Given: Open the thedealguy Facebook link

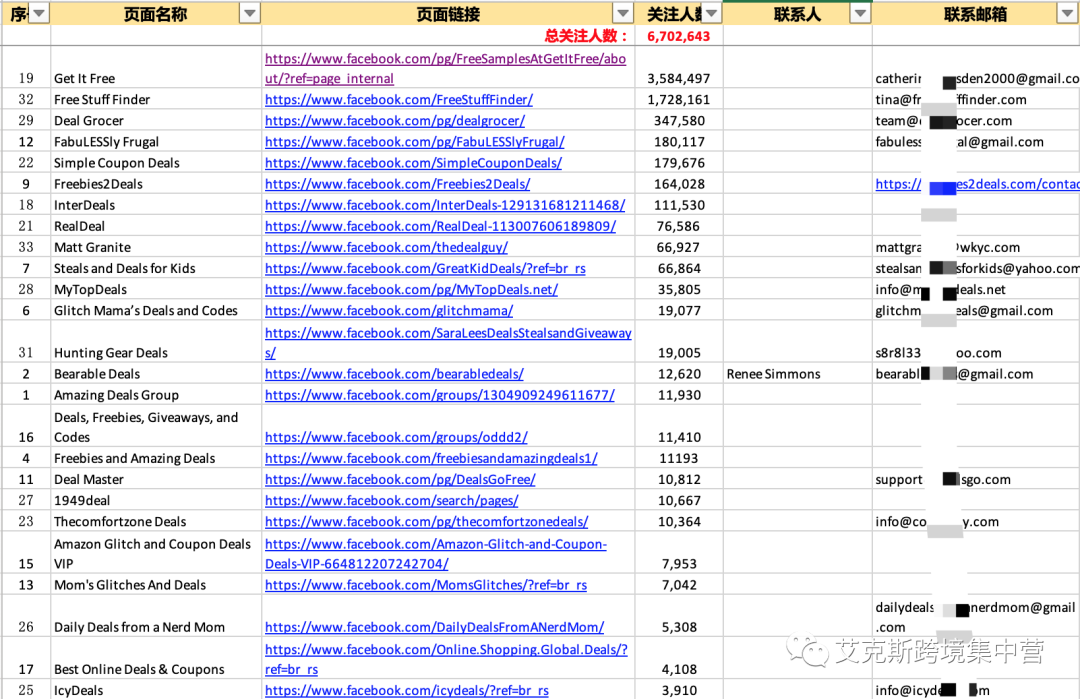Looking at the screenshot, I should pyautogui.click(x=386, y=247).
